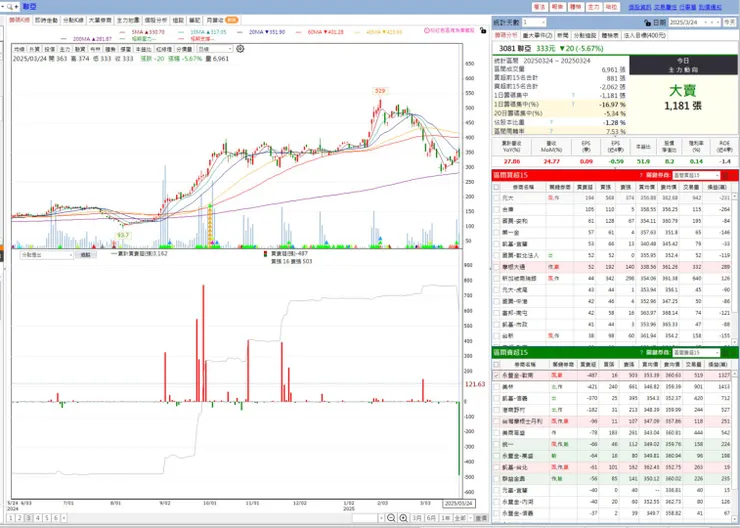Tick the checkbox for broker 統一
The height and width of the screenshot is (528, 740).
[x=496, y=444]
